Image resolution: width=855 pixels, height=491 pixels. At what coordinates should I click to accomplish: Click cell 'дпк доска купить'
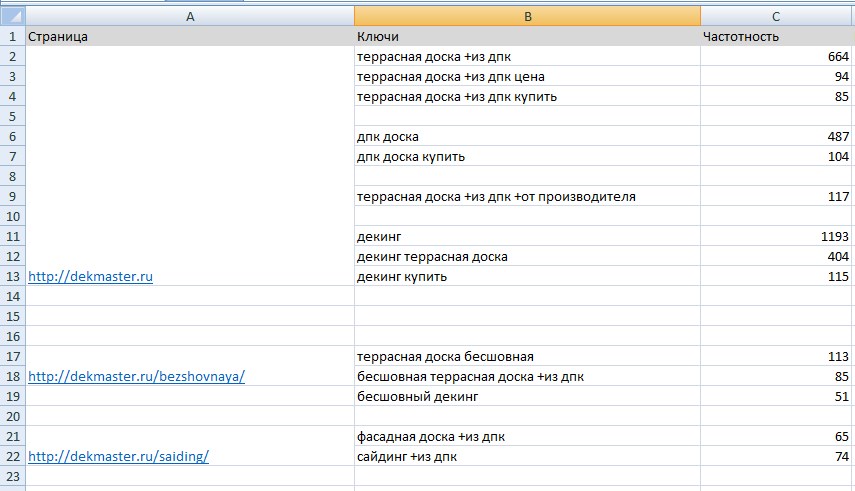(x=527, y=157)
